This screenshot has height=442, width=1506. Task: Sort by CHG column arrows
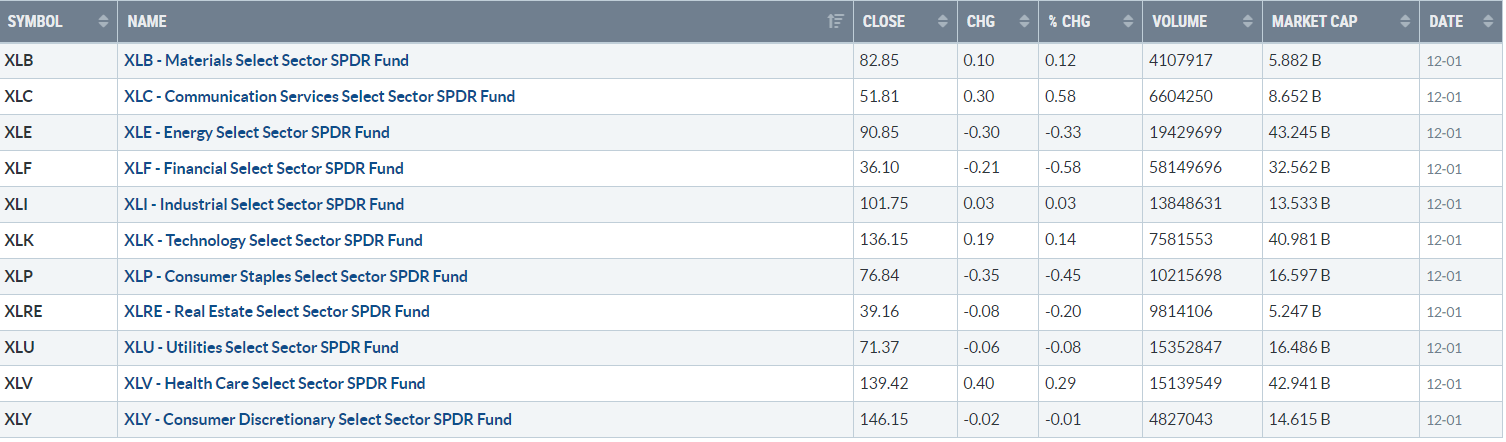tap(1024, 21)
